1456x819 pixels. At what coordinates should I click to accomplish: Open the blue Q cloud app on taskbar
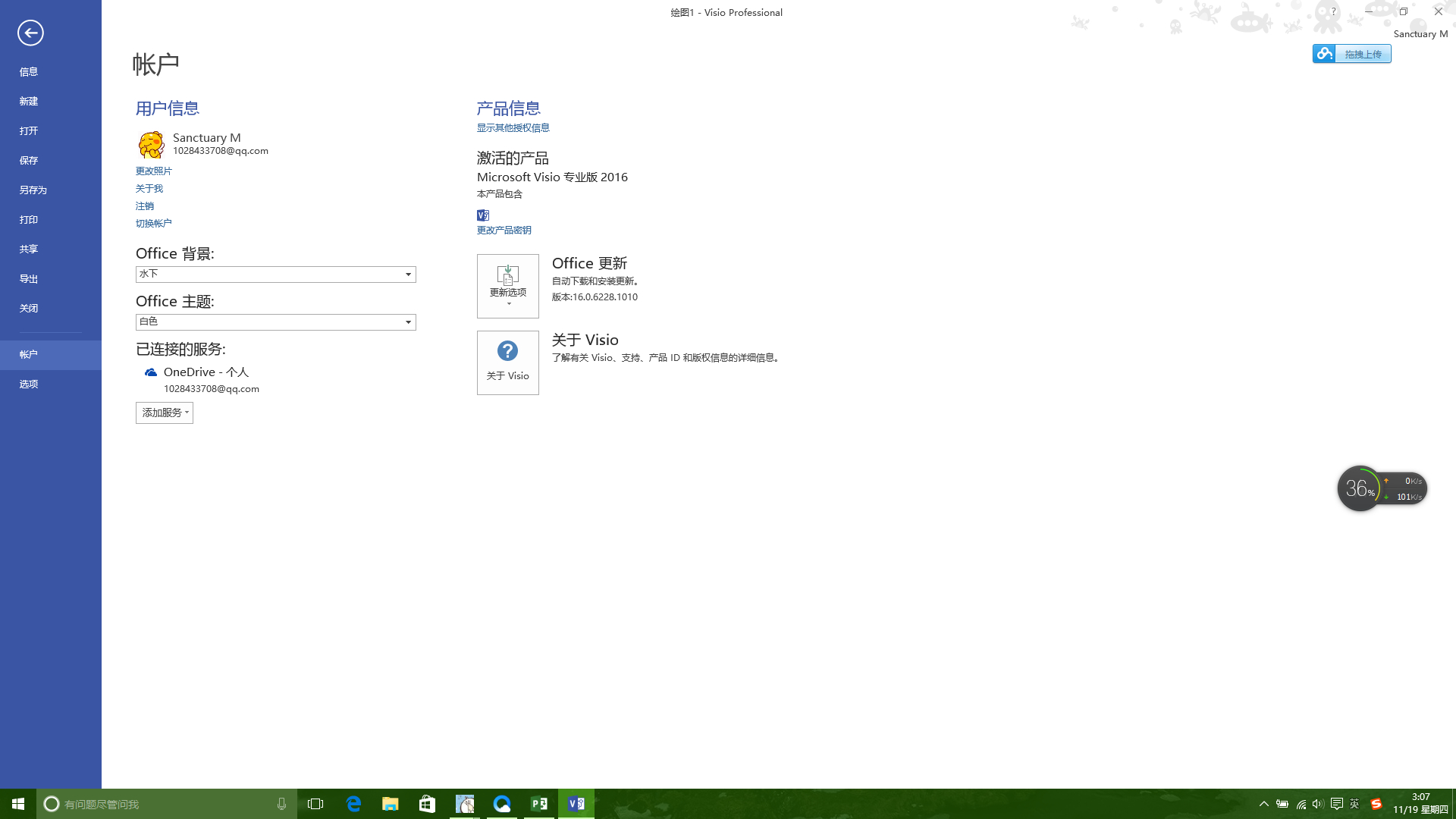click(x=502, y=804)
